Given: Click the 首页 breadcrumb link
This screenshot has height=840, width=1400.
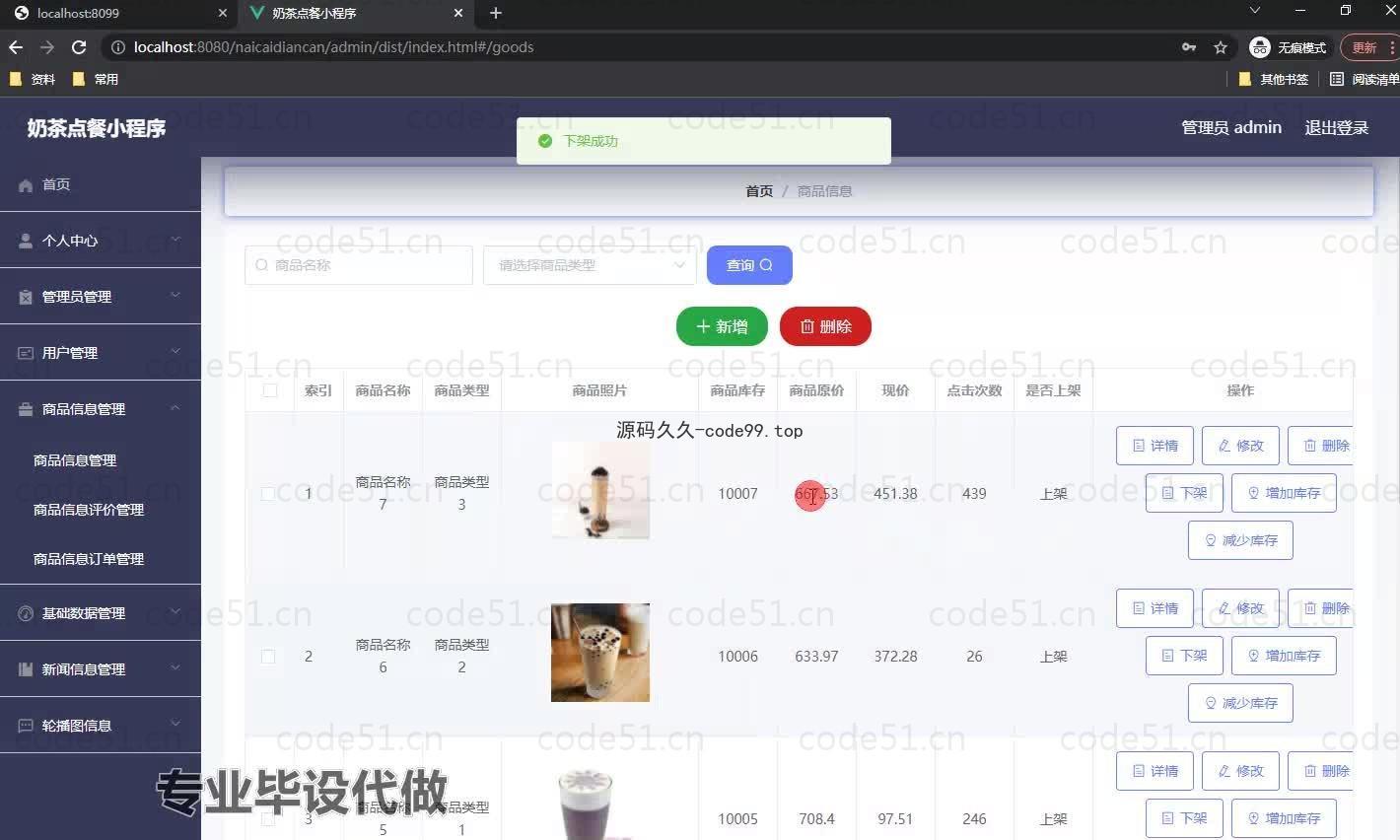Looking at the screenshot, I should (759, 191).
